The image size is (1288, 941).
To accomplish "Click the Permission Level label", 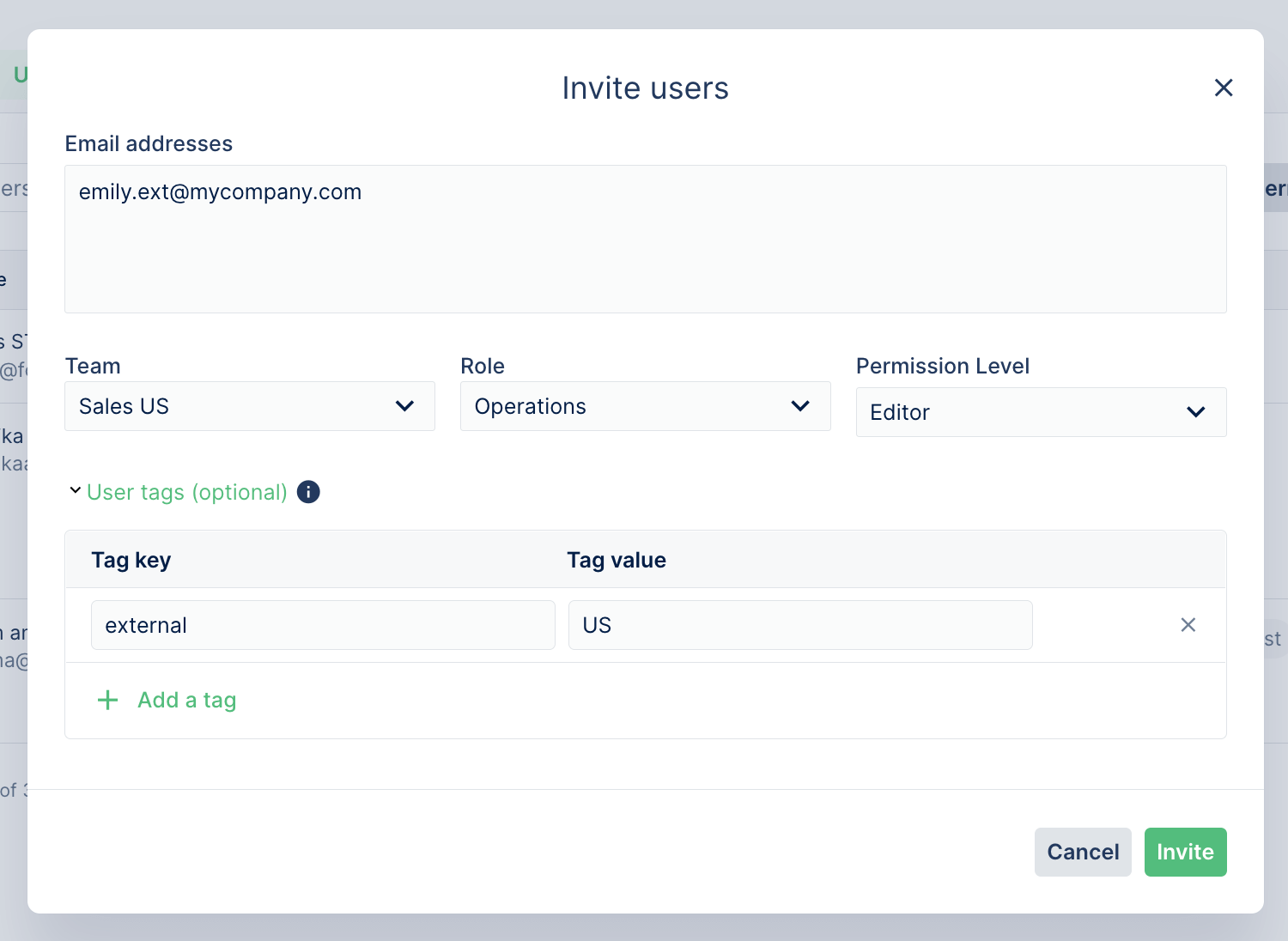I will coord(943,366).
